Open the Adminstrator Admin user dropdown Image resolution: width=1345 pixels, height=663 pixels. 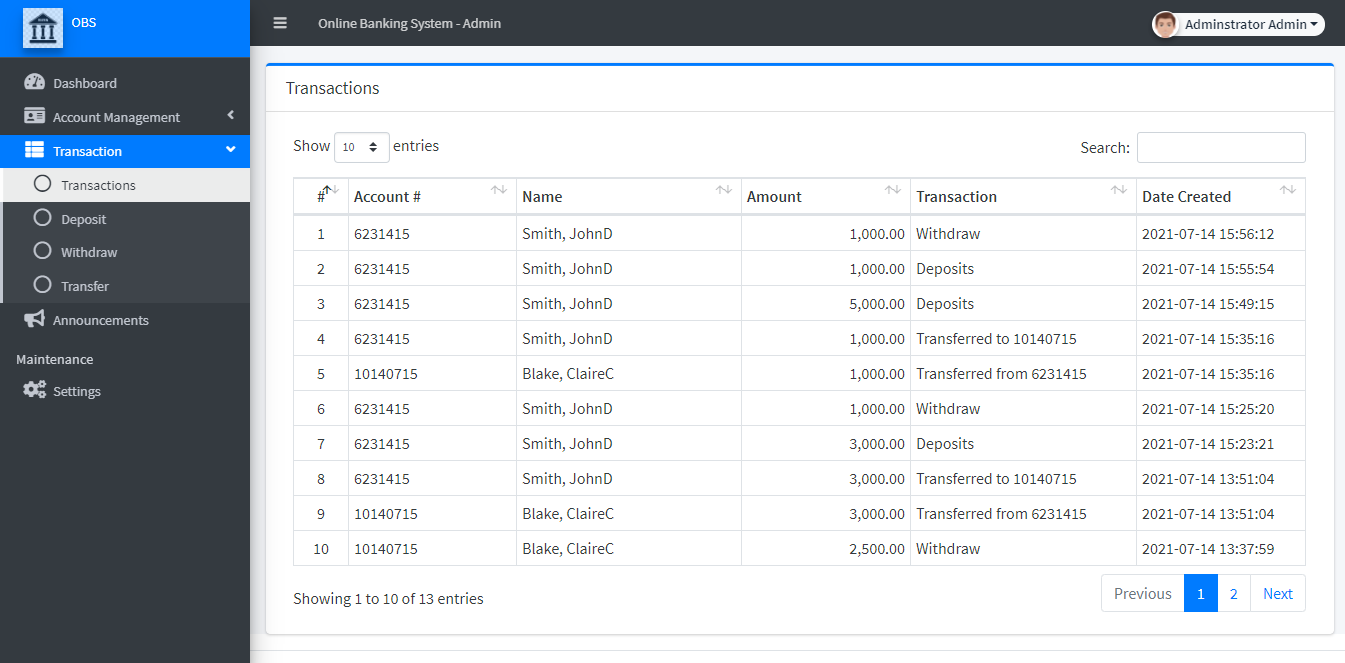pyautogui.click(x=1250, y=24)
